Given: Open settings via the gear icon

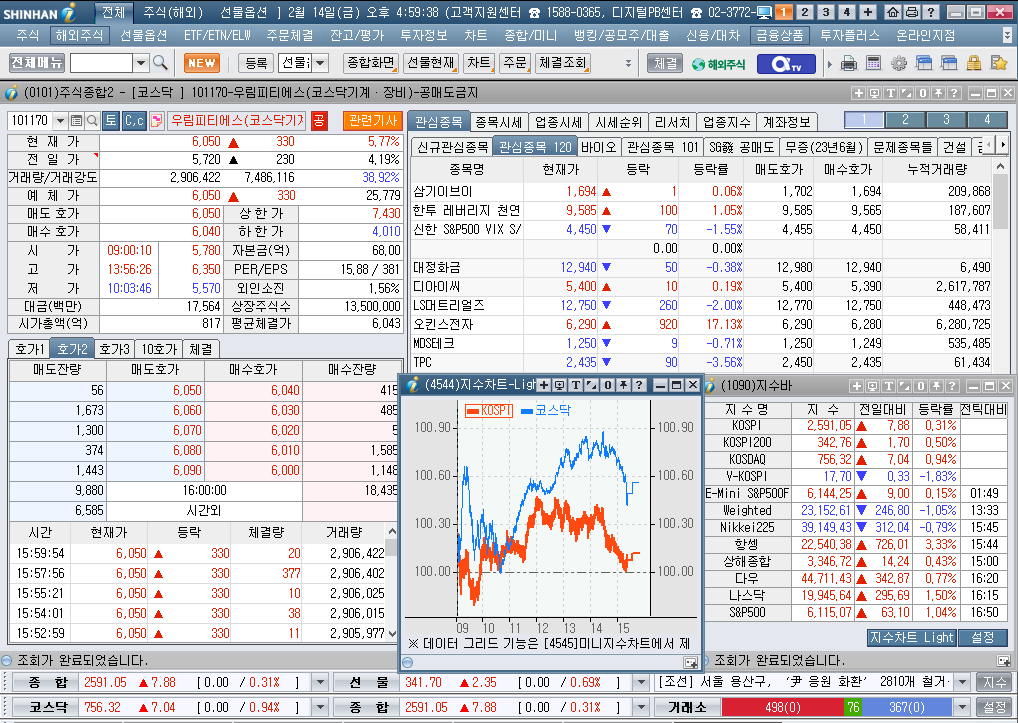Looking at the screenshot, I should click(x=899, y=63).
